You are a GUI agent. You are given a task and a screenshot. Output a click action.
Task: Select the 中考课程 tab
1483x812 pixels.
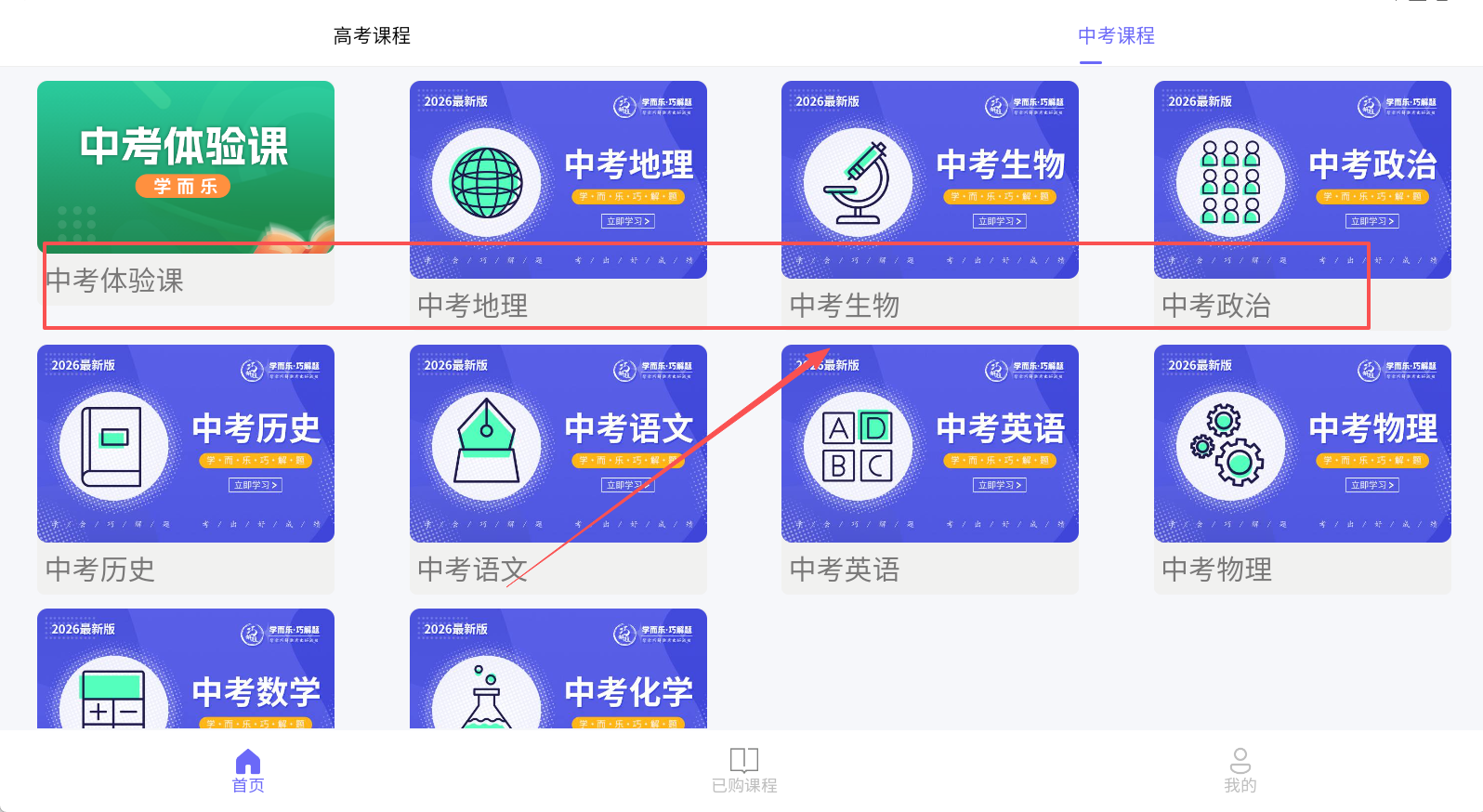click(x=1116, y=35)
